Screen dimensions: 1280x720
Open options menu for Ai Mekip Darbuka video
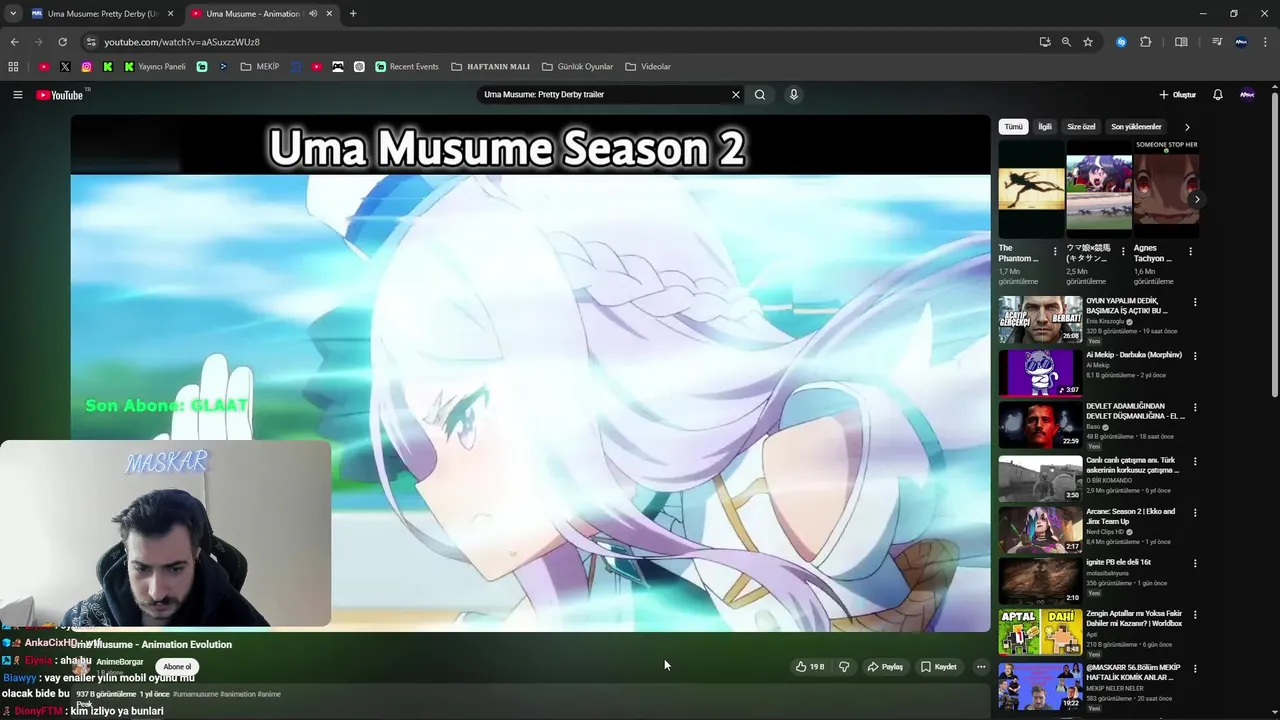(1195, 356)
